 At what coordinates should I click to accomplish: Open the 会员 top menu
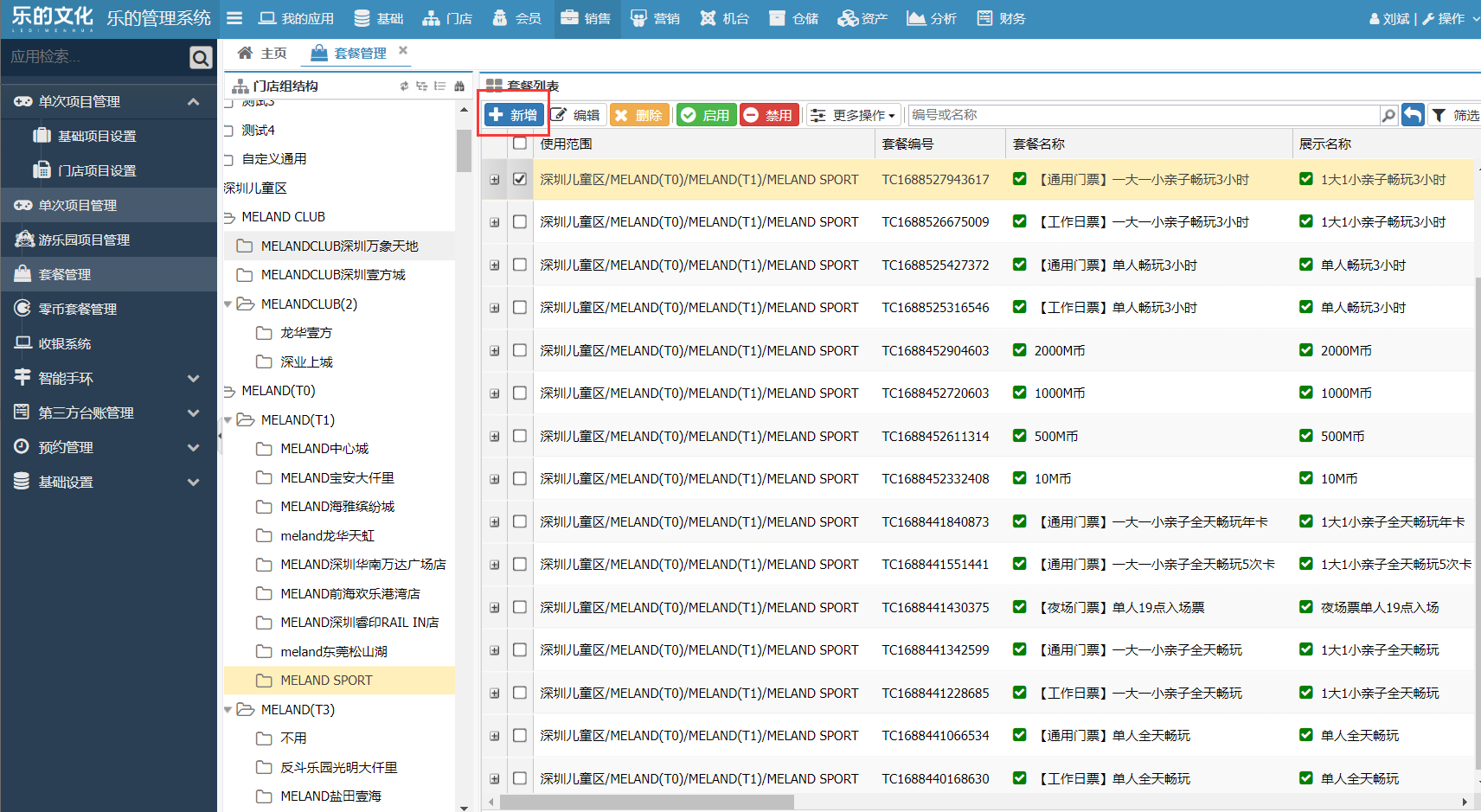click(x=516, y=18)
